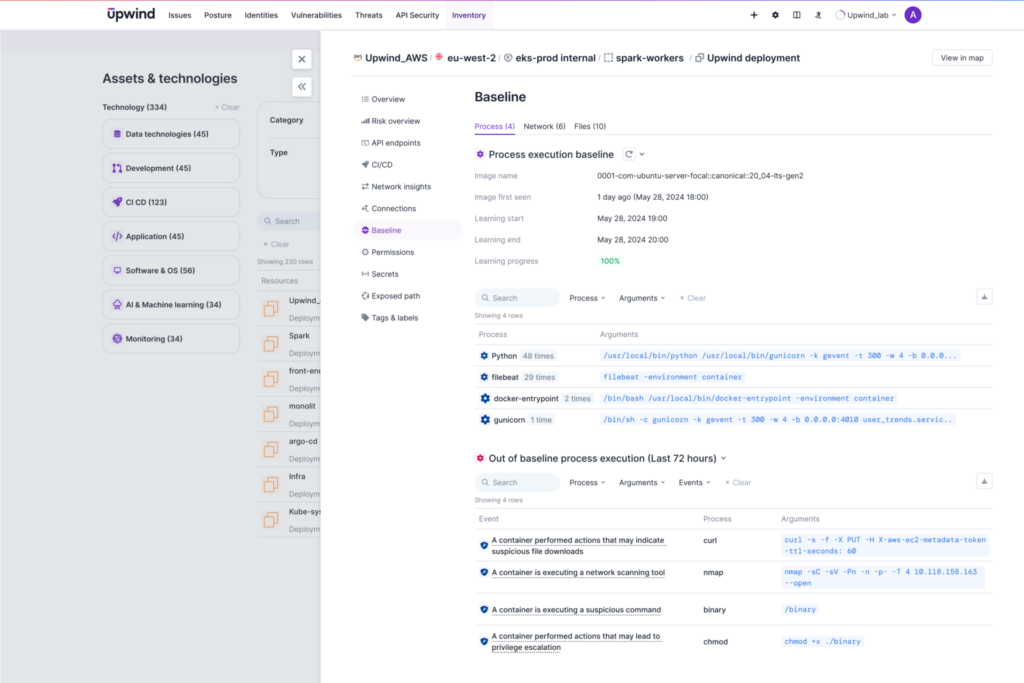Click shield icon on suspicious command event
1024x683 pixels.
[484, 610]
